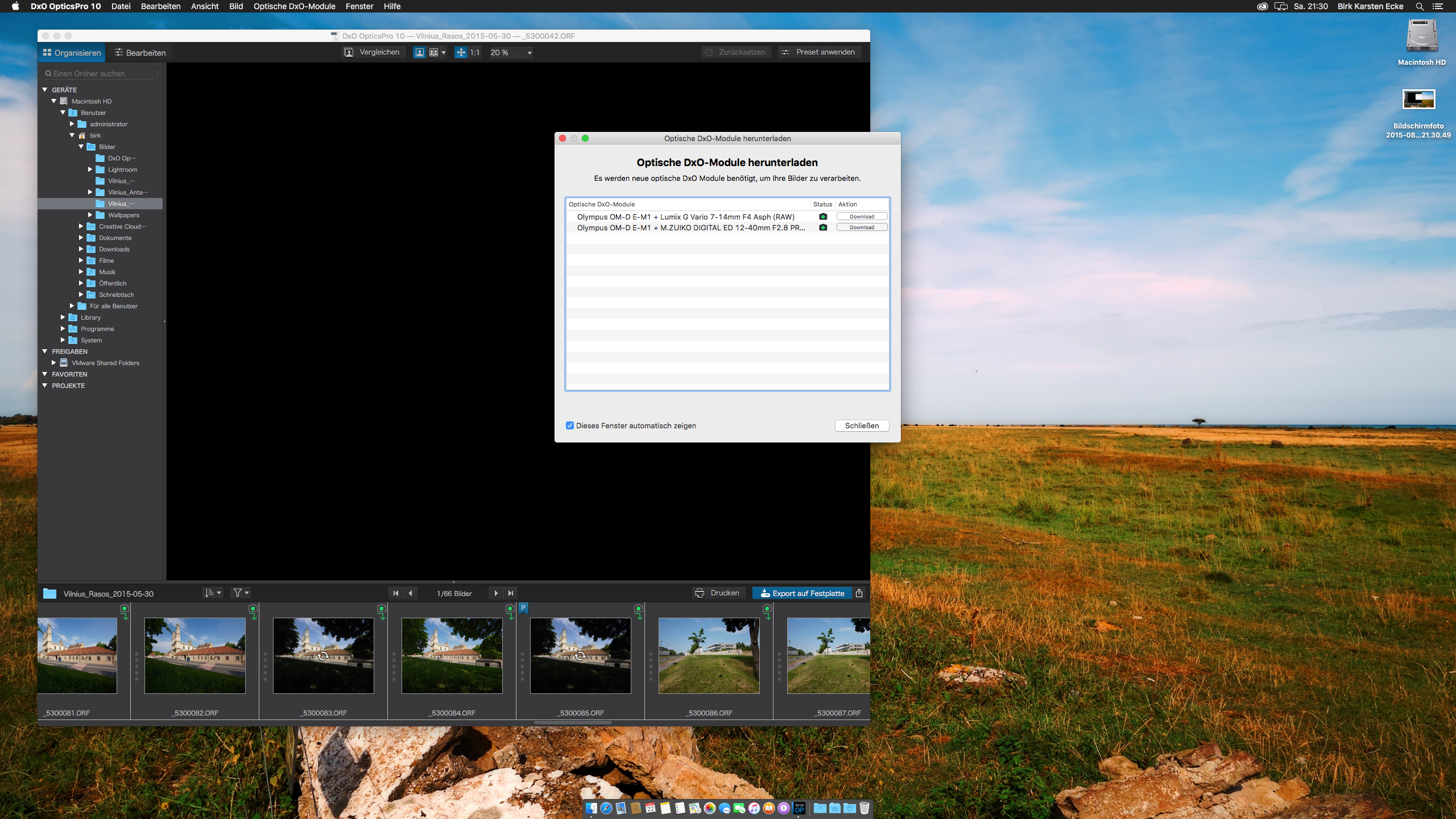The width and height of the screenshot is (1456, 819).
Task: Open iTunes from the Dock
Action: pyautogui.click(x=754, y=808)
